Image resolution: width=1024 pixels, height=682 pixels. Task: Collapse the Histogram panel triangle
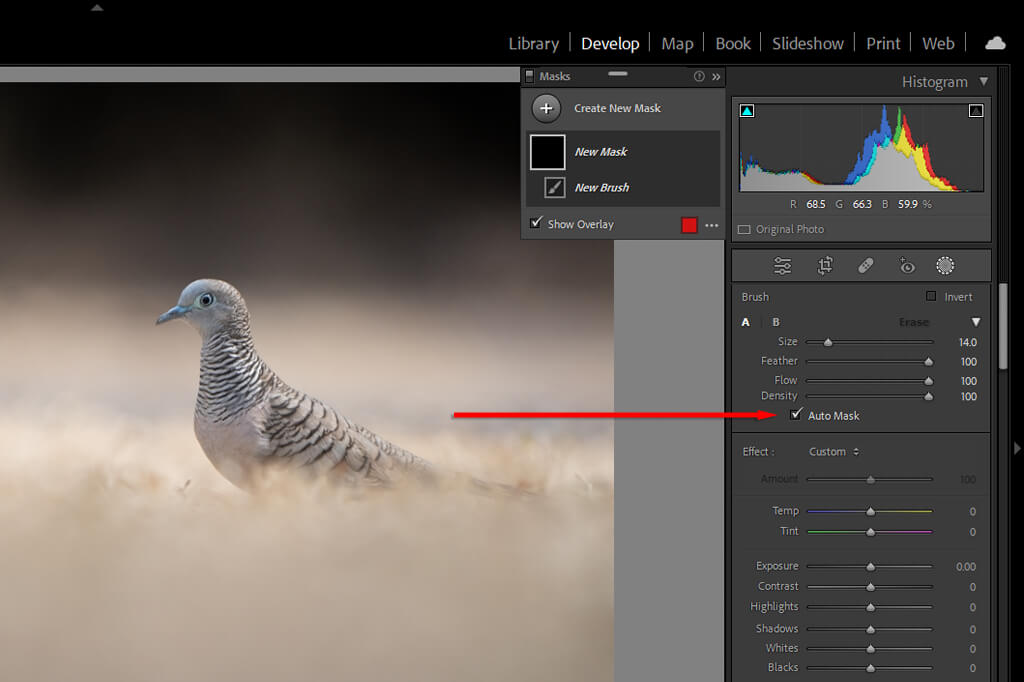984,82
